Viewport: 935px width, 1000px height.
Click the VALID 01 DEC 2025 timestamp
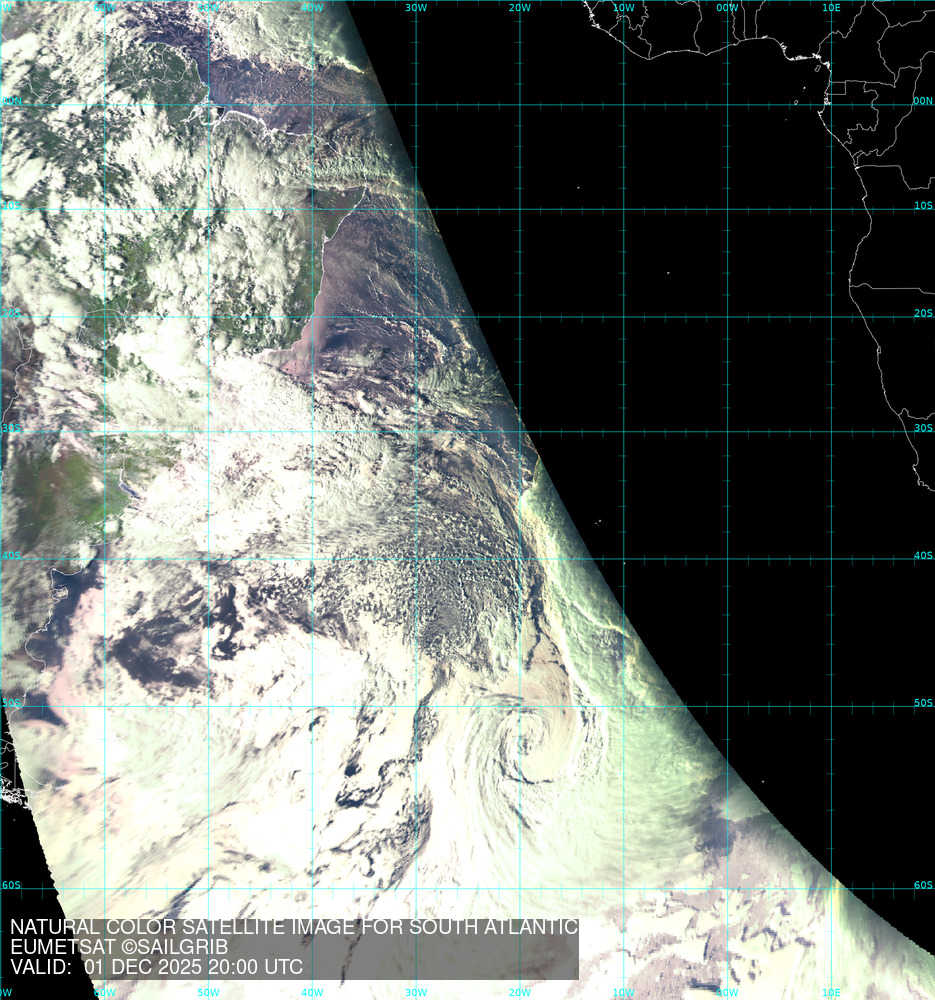pyautogui.click(x=156, y=968)
